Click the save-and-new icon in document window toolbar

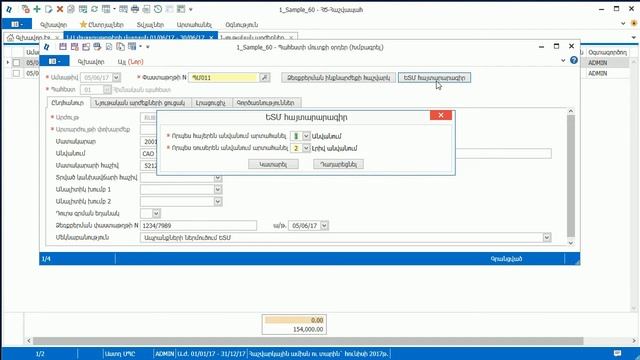(x=74, y=47)
